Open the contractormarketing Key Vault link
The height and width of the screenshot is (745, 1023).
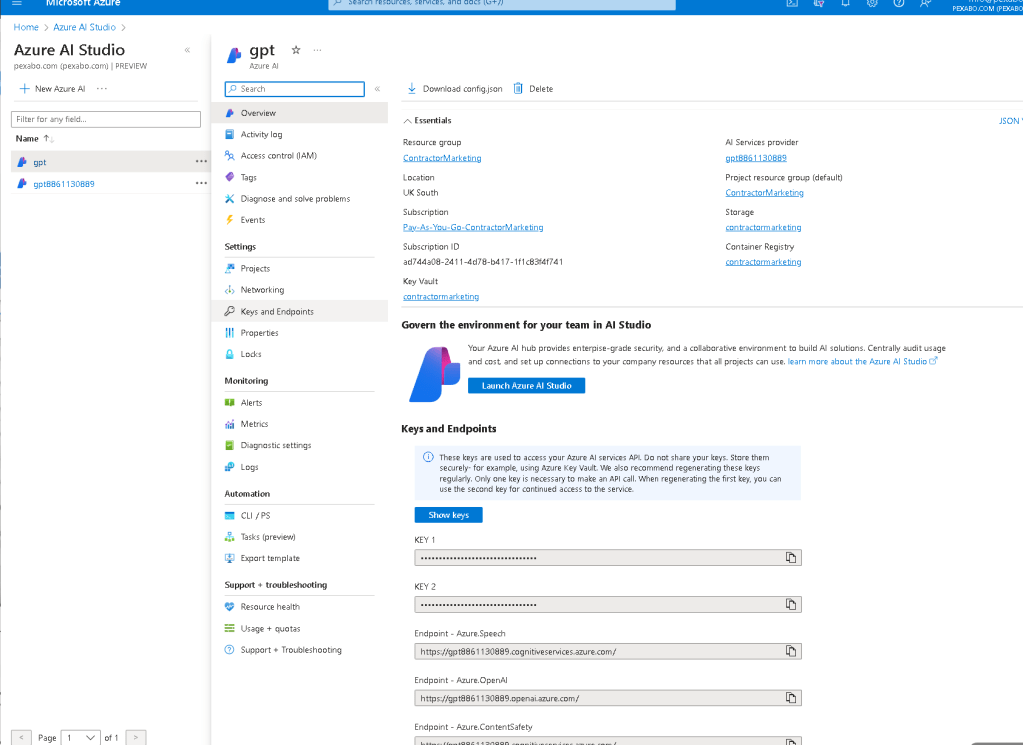point(440,297)
